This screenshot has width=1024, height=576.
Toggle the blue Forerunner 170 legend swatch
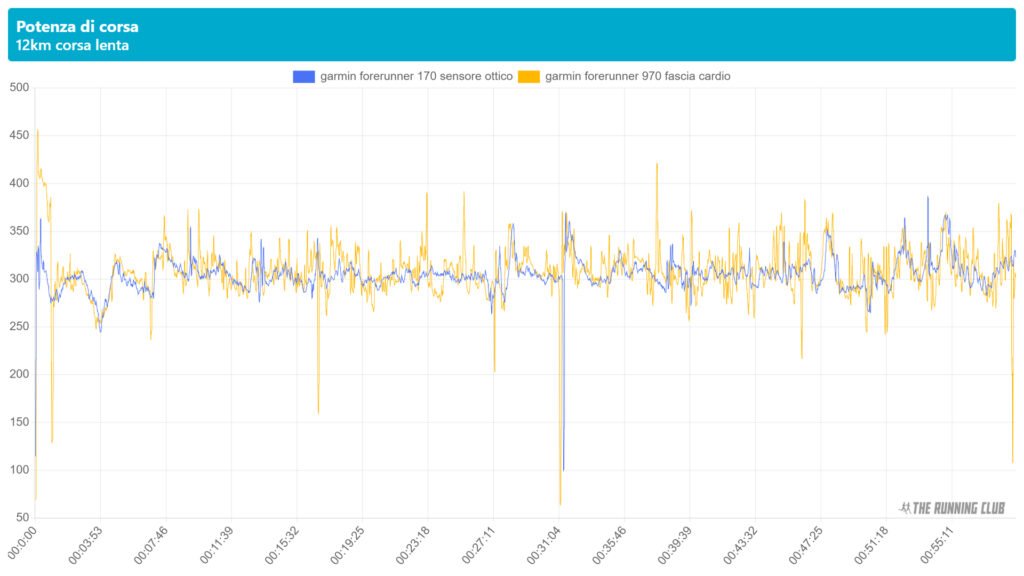(x=304, y=76)
